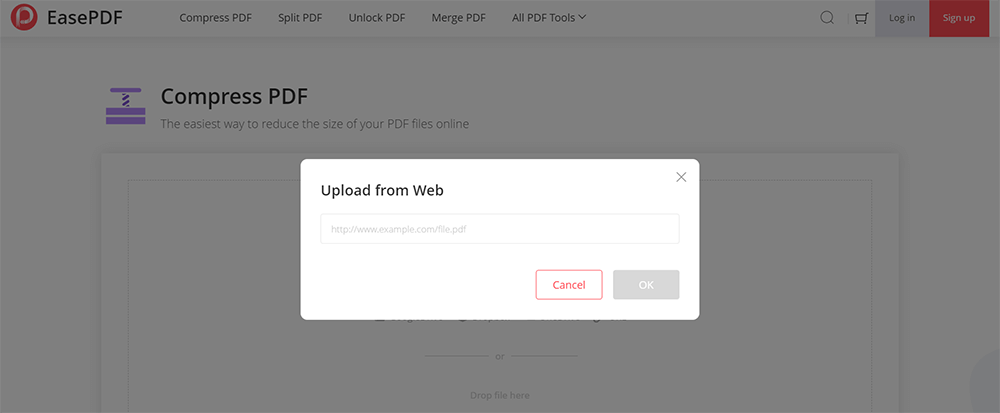This screenshot has width=1000, height=413.
Task: Click the red Sign up button
Action: (x=958, y=17)
